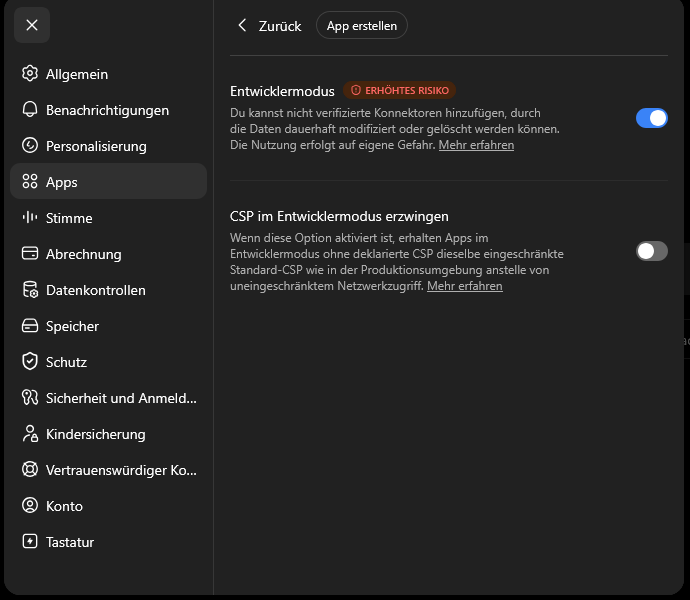Click the CSP im Entwicklermodus erzwingen heading
690x600 pixels.
339,216
